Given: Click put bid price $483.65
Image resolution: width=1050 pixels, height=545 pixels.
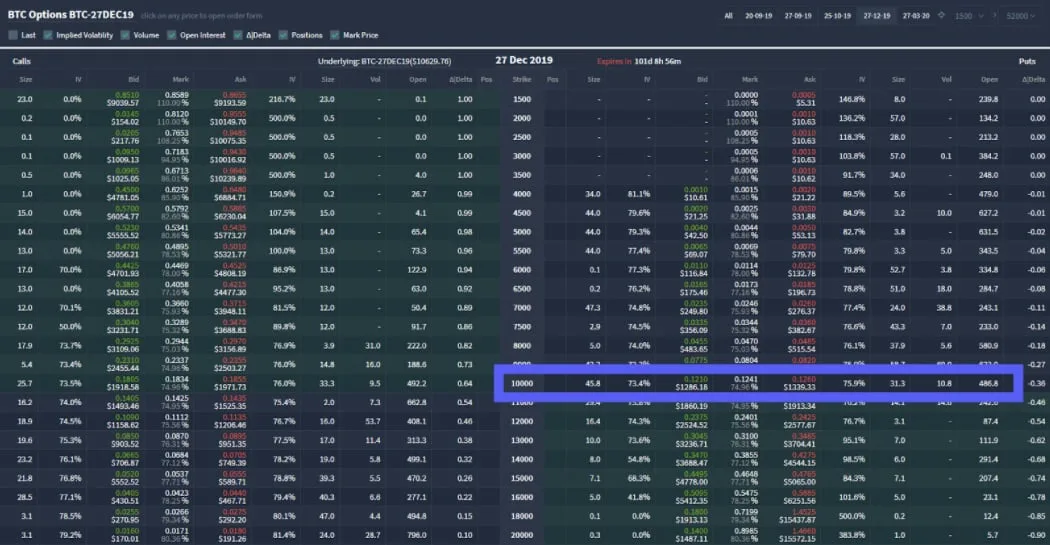Looking at the screenshot, I should tap(694, 349).
